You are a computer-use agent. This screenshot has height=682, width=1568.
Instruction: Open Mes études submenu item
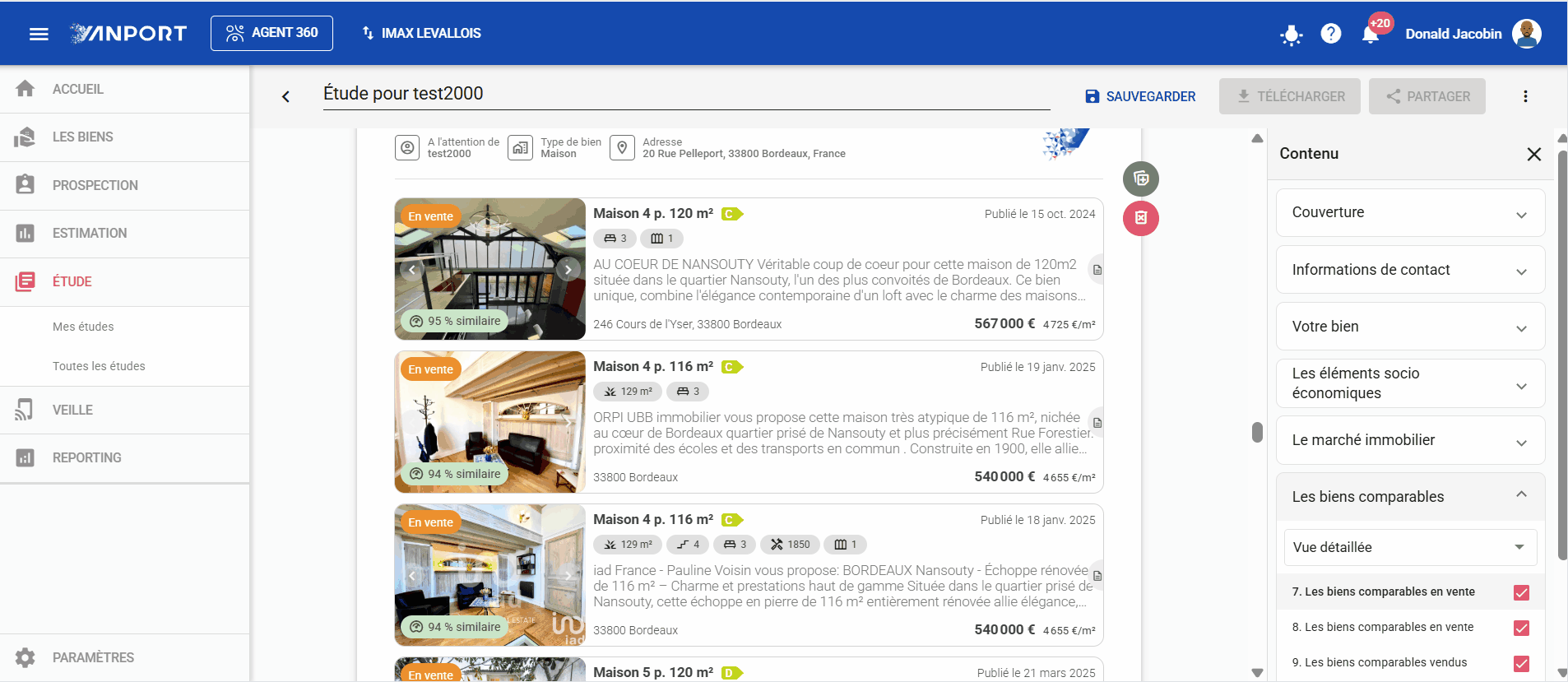tap(83, 327)
